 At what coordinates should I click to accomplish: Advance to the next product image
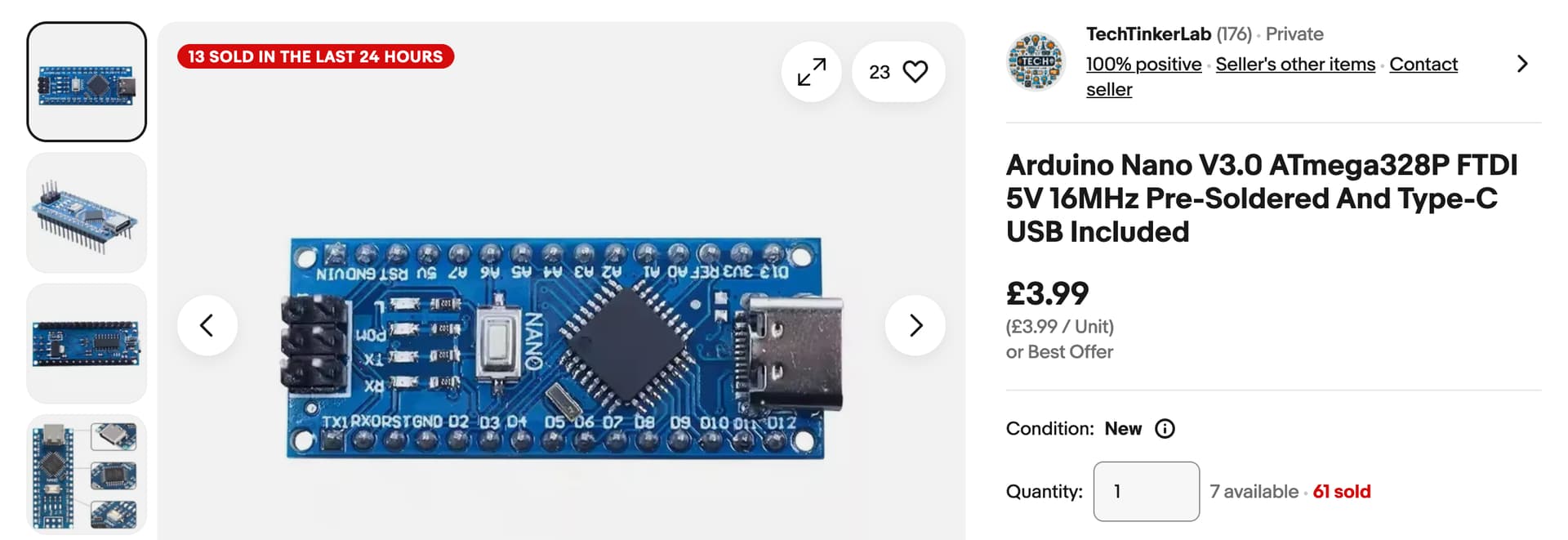pos(915,325)
